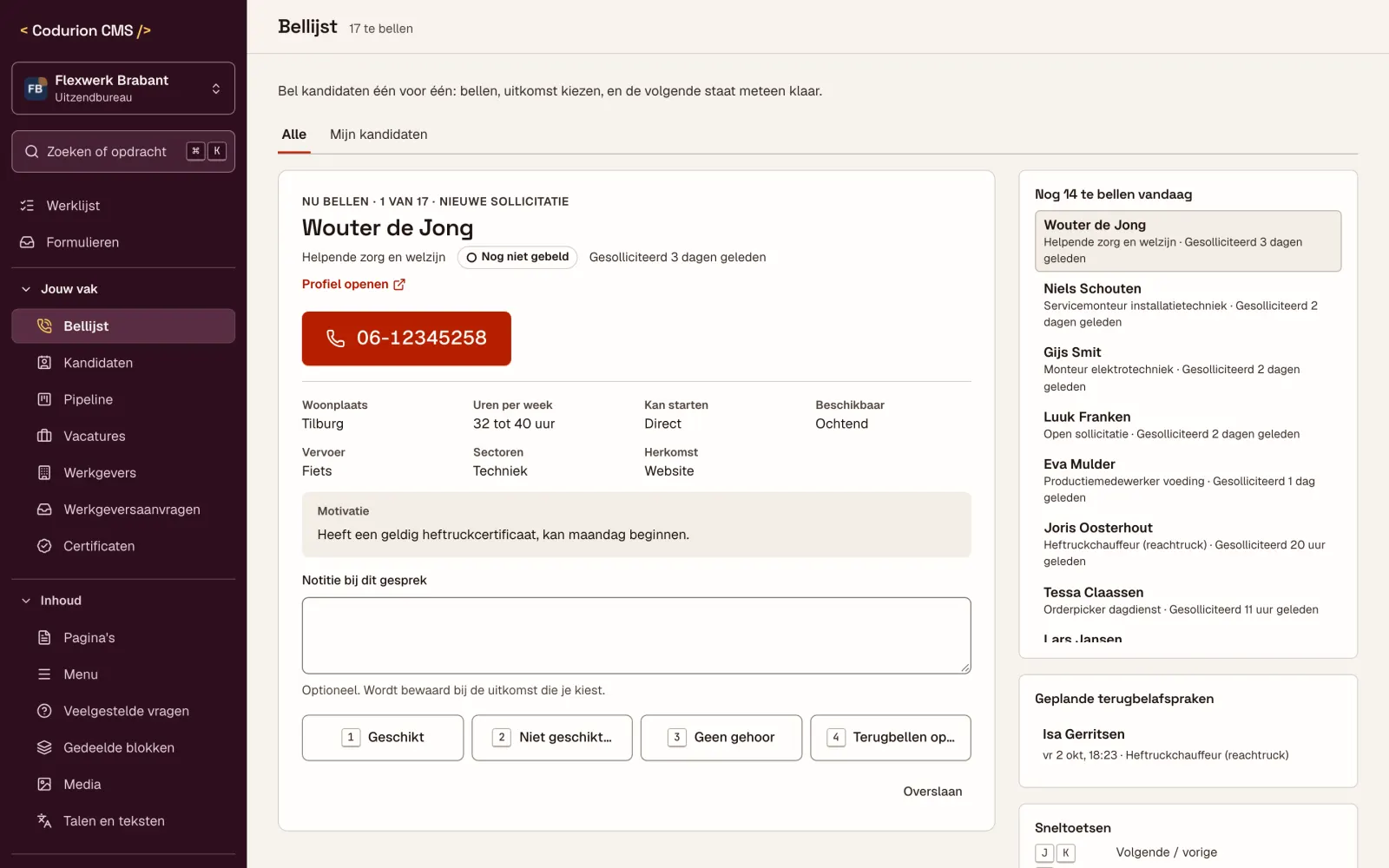Click the Codurion CMS logo
1389x868 pixels.
85,30
